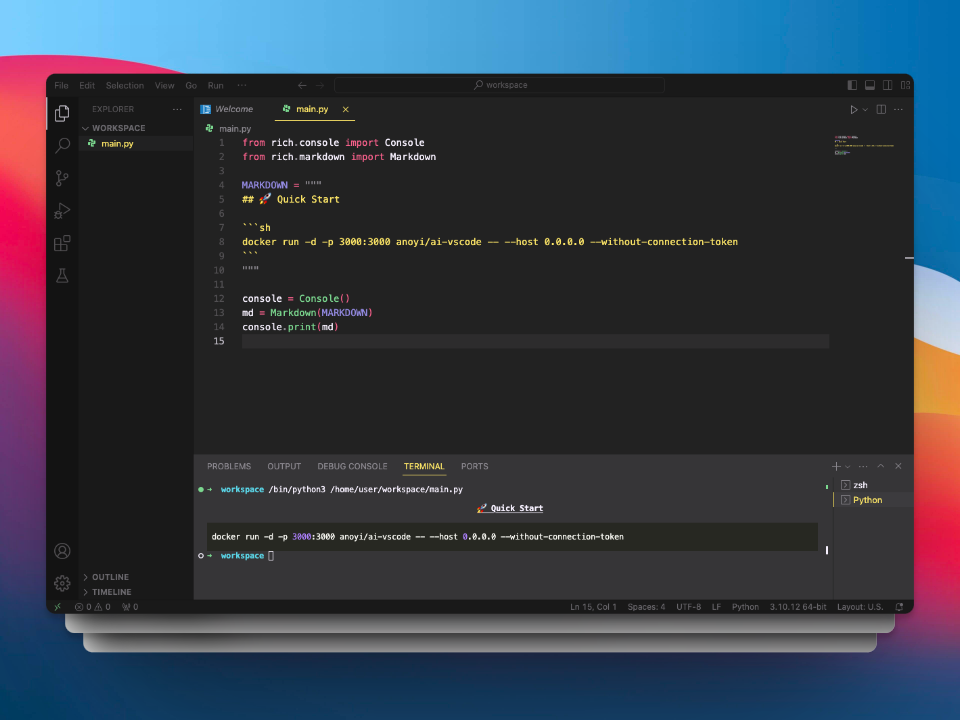Toggle bottom panel visibility
This screenshot has height=720, width=960.
(x=869, y=85)
